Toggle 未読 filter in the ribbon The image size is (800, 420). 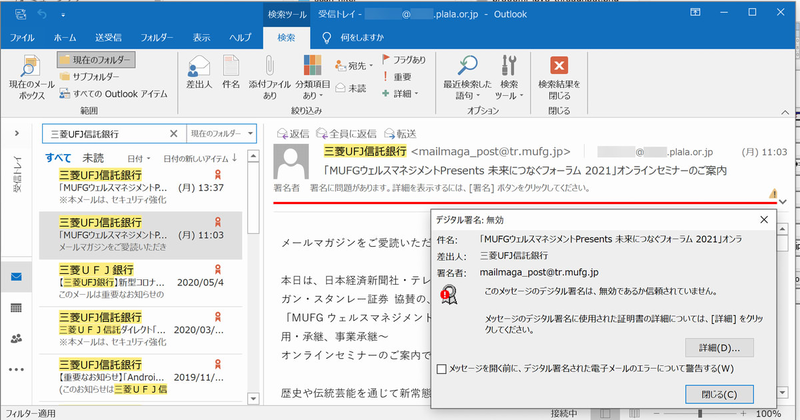[351, 88]
